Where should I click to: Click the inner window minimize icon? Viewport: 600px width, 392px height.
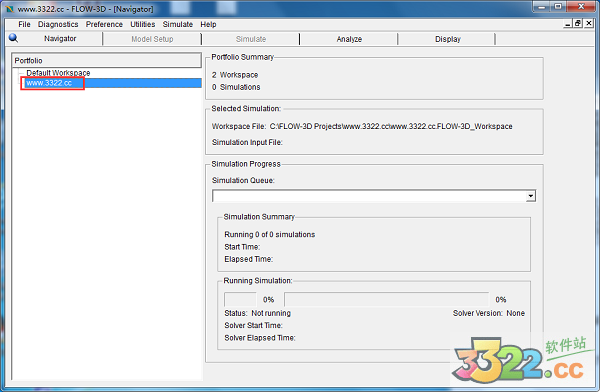[568, 24]
